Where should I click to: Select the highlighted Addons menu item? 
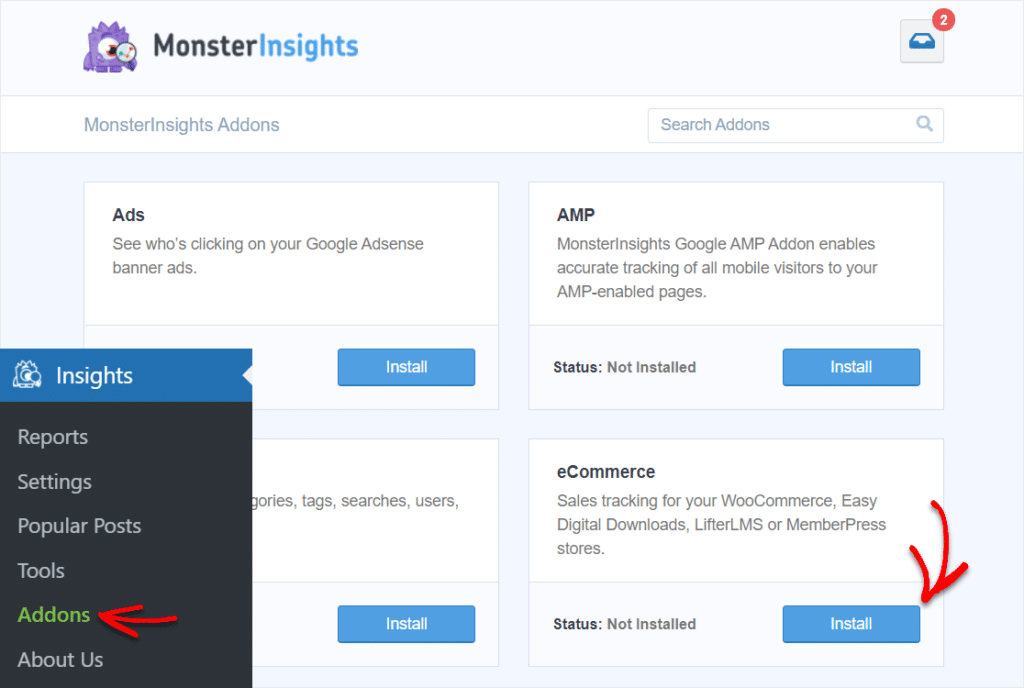click(53, 615)
